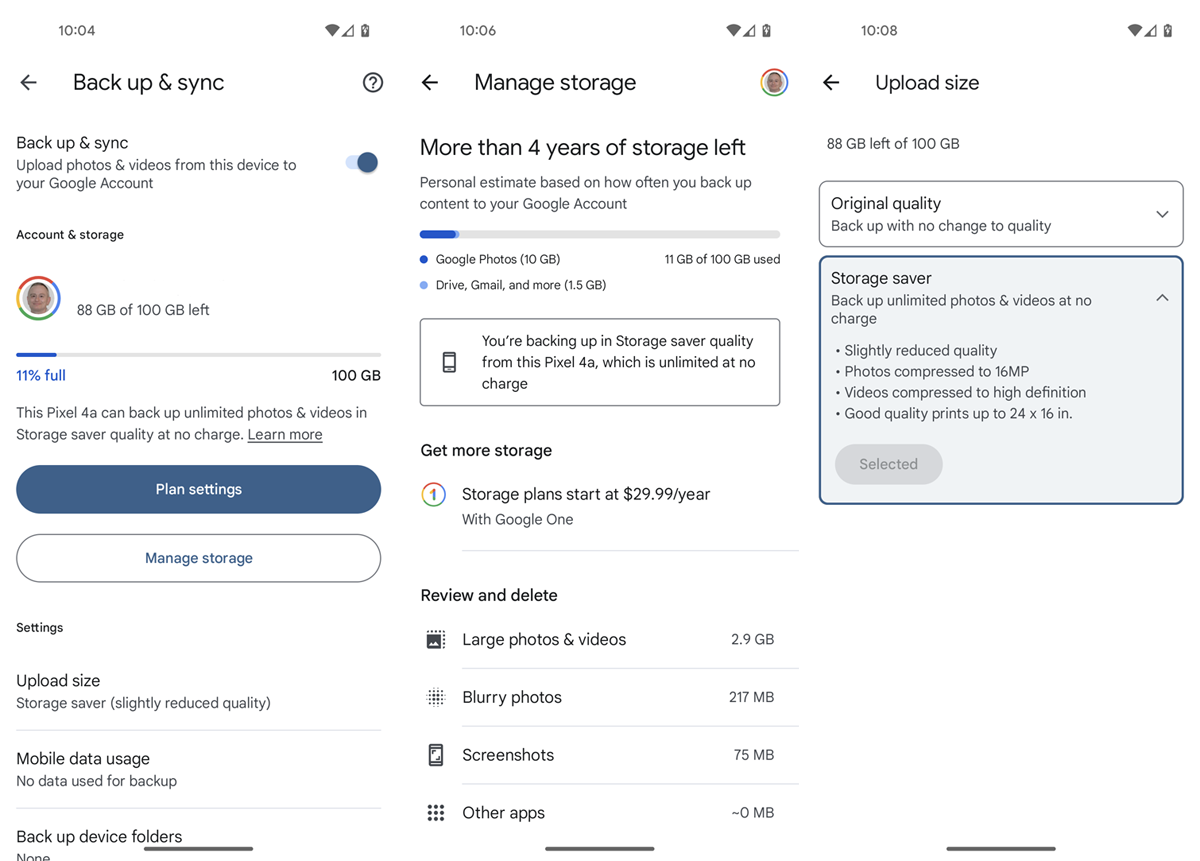Click the help question mark icon
Screen dimensions: 1200x861
[372, 82]
